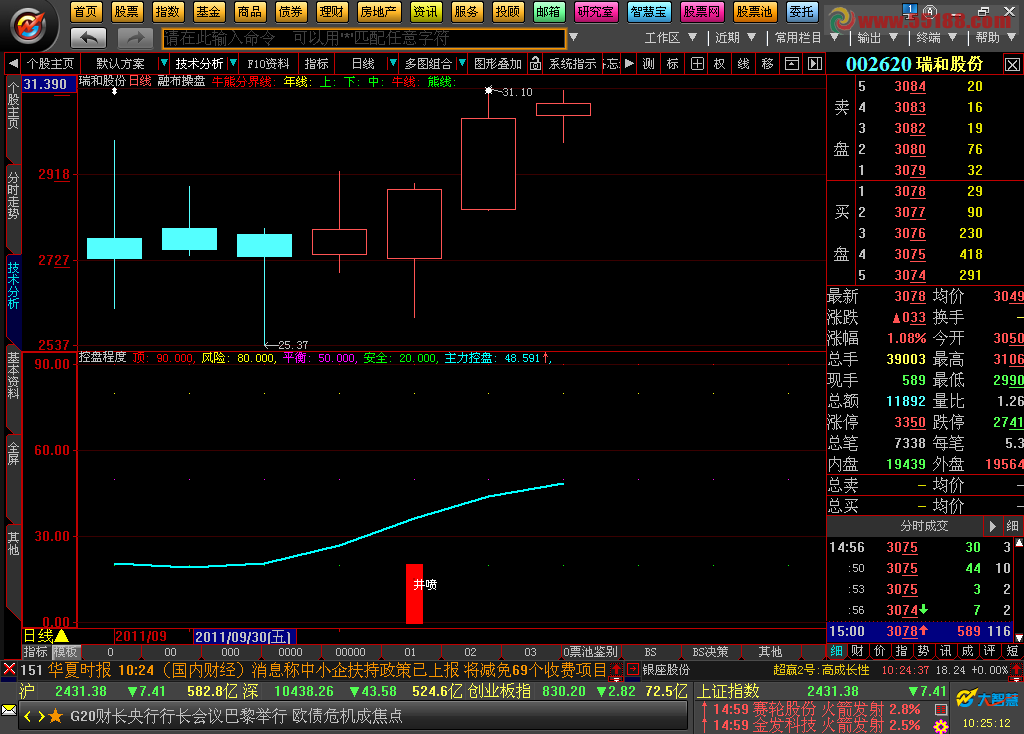
Task: Close the news ticker with red X
Action: pyautogui.click(x=9, y=669)
